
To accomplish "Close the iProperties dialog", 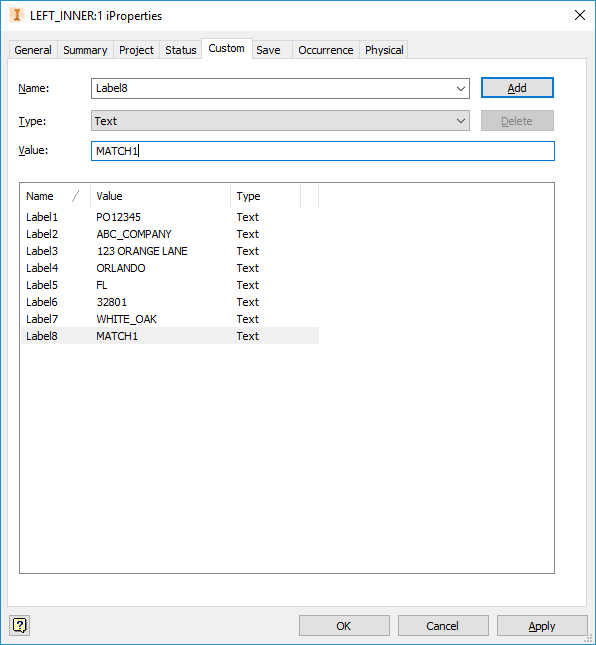I will coord(580,15).
